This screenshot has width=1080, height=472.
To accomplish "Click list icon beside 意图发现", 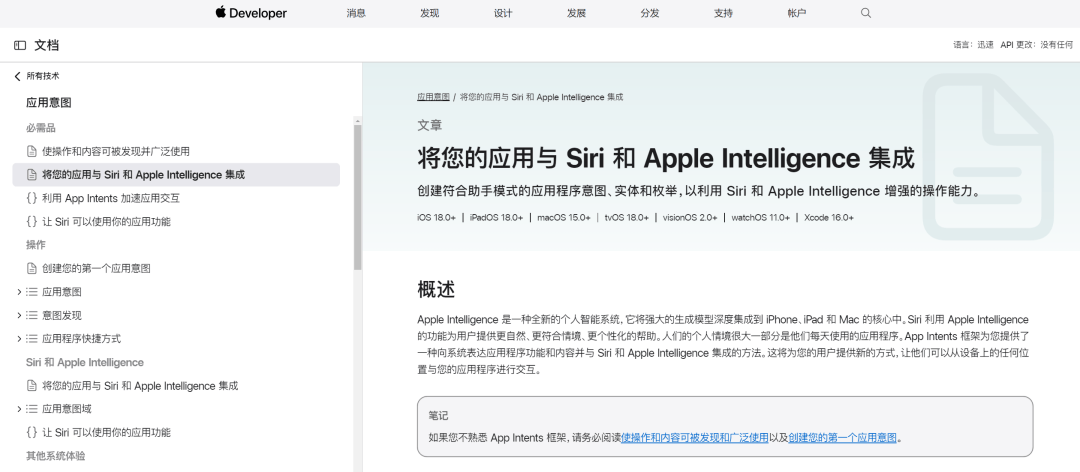I will click(x=31, y=316).
